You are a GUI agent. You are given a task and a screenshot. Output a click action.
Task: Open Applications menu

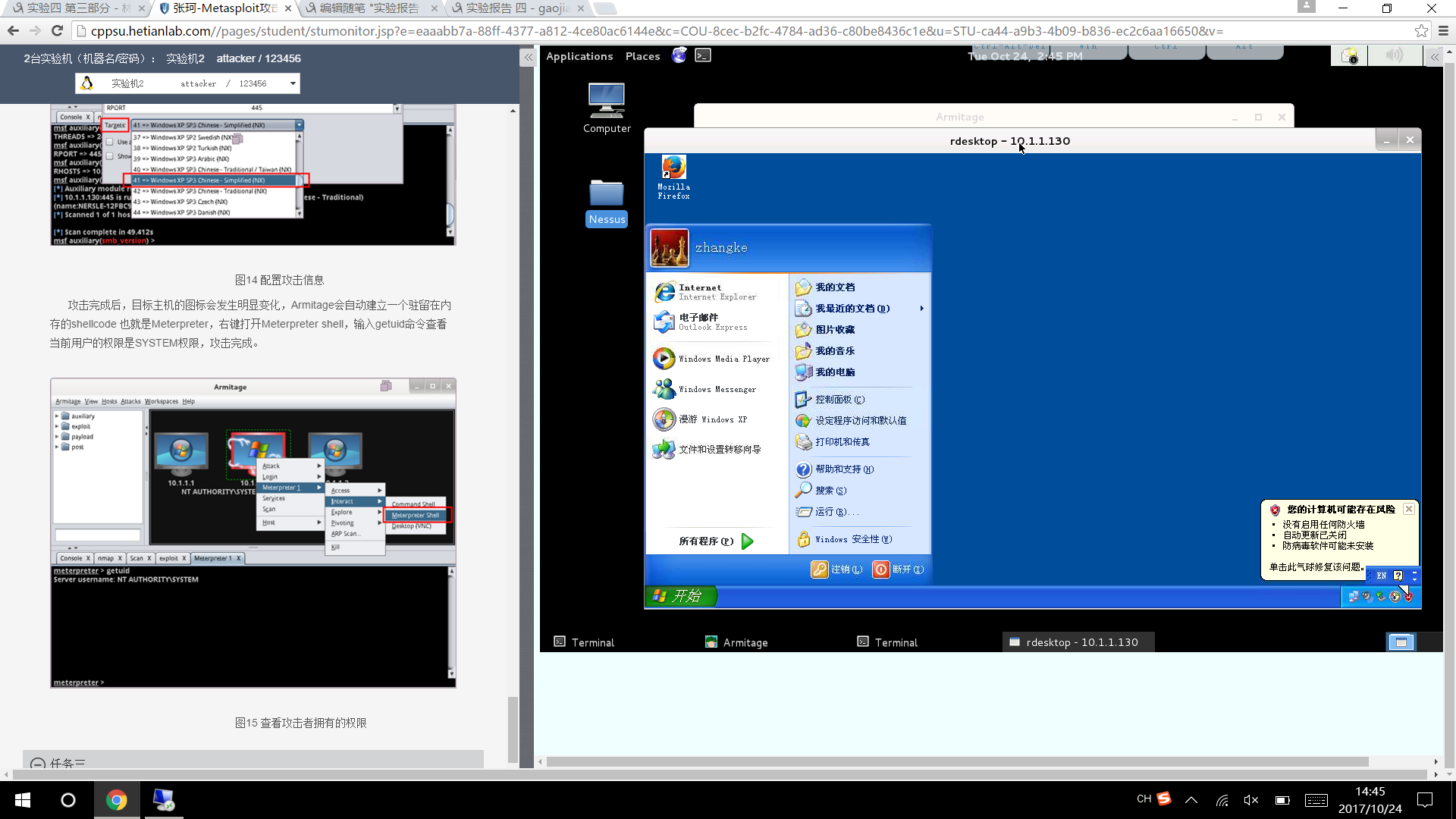[579, 56]
